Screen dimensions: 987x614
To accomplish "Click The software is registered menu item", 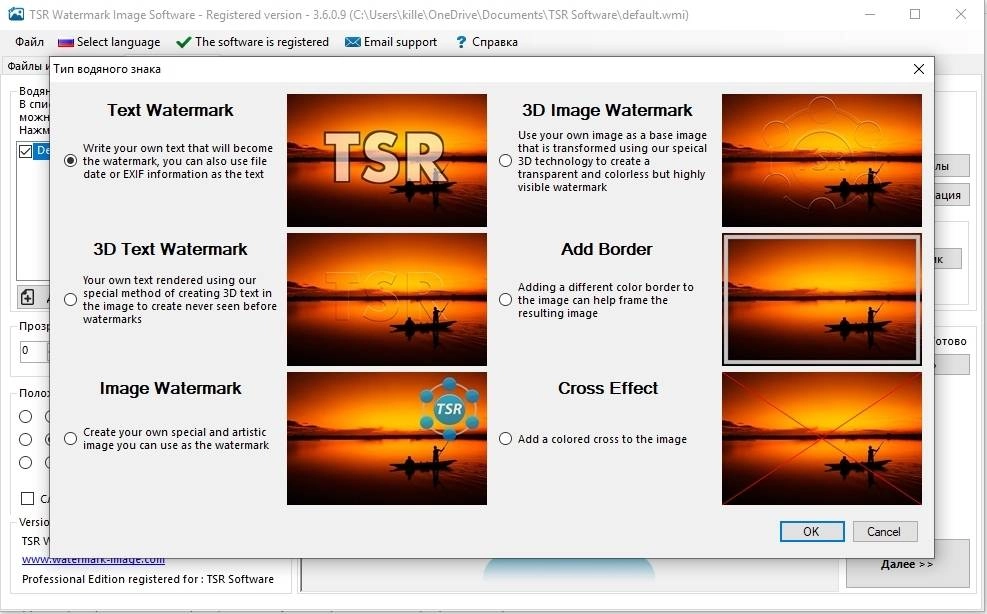I will [252, 42].
